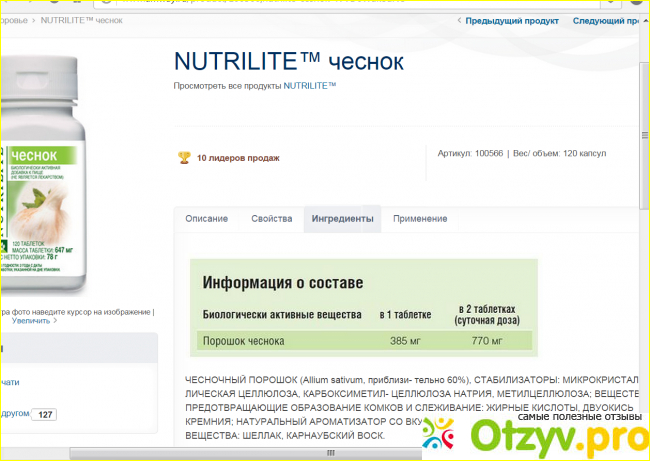Click the chevron after Увеличить
The image size is (650, 461).
(x=57, y=322)
